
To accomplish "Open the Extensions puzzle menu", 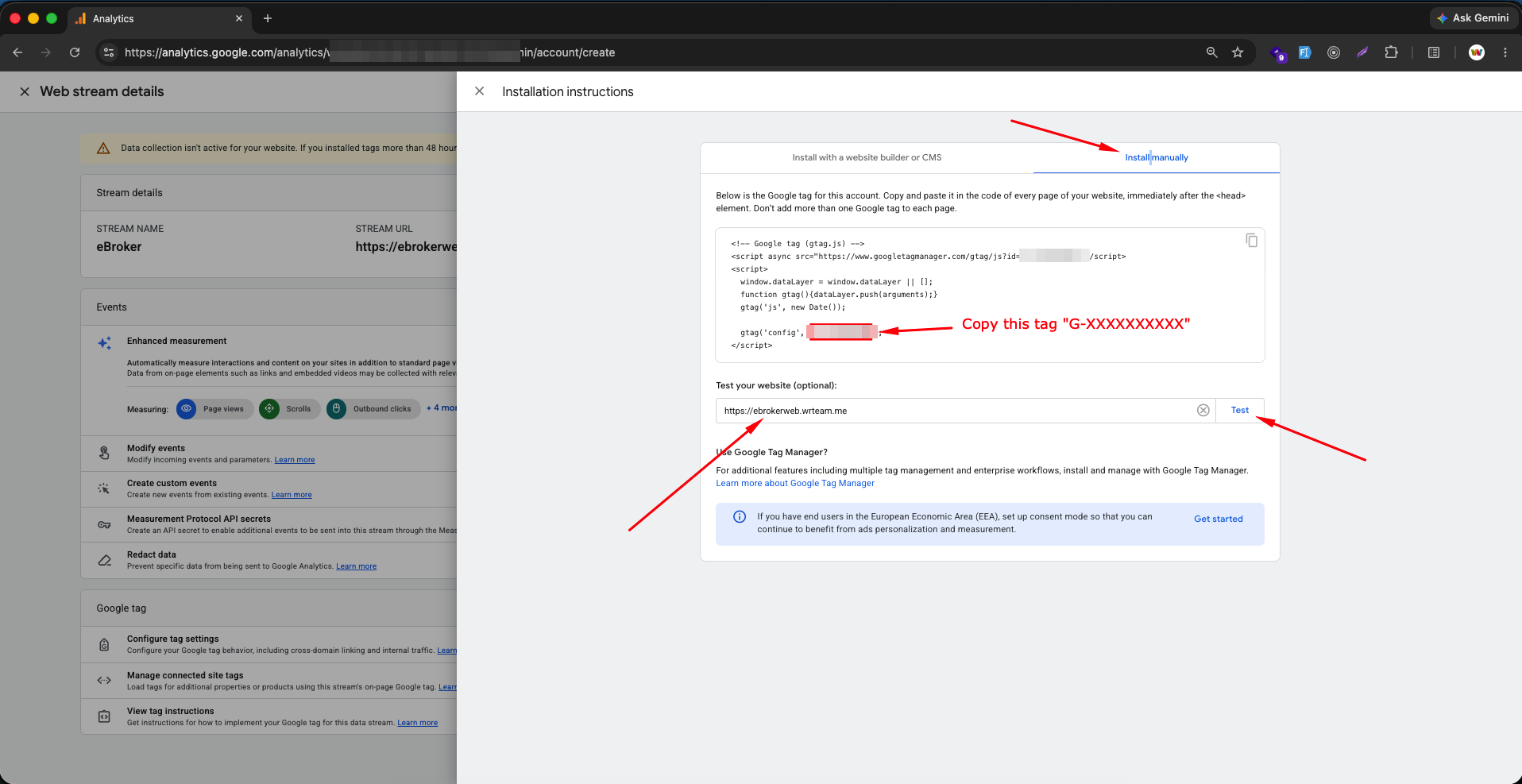I will (x=1391, y=52).
